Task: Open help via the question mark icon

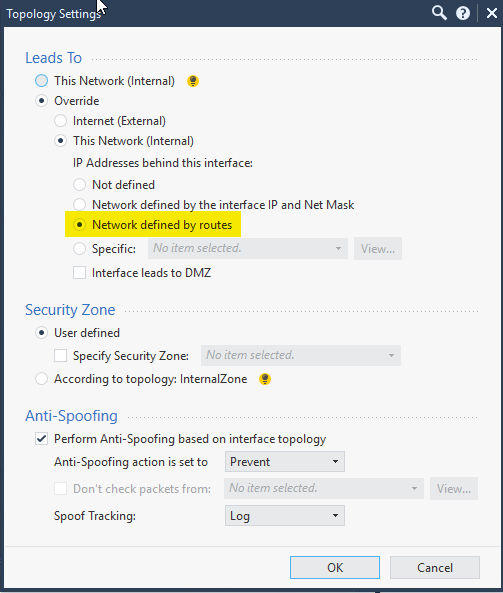Action: pyautogui.click(x=463, y=13)
